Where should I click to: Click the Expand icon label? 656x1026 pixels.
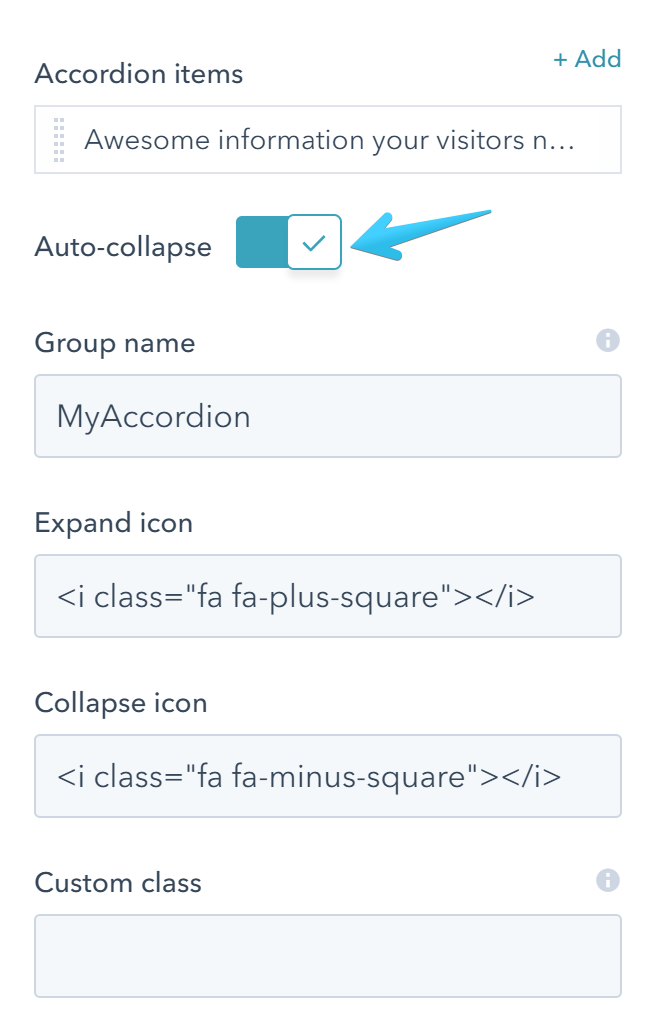pyautogui.click(x=114, y=523)
